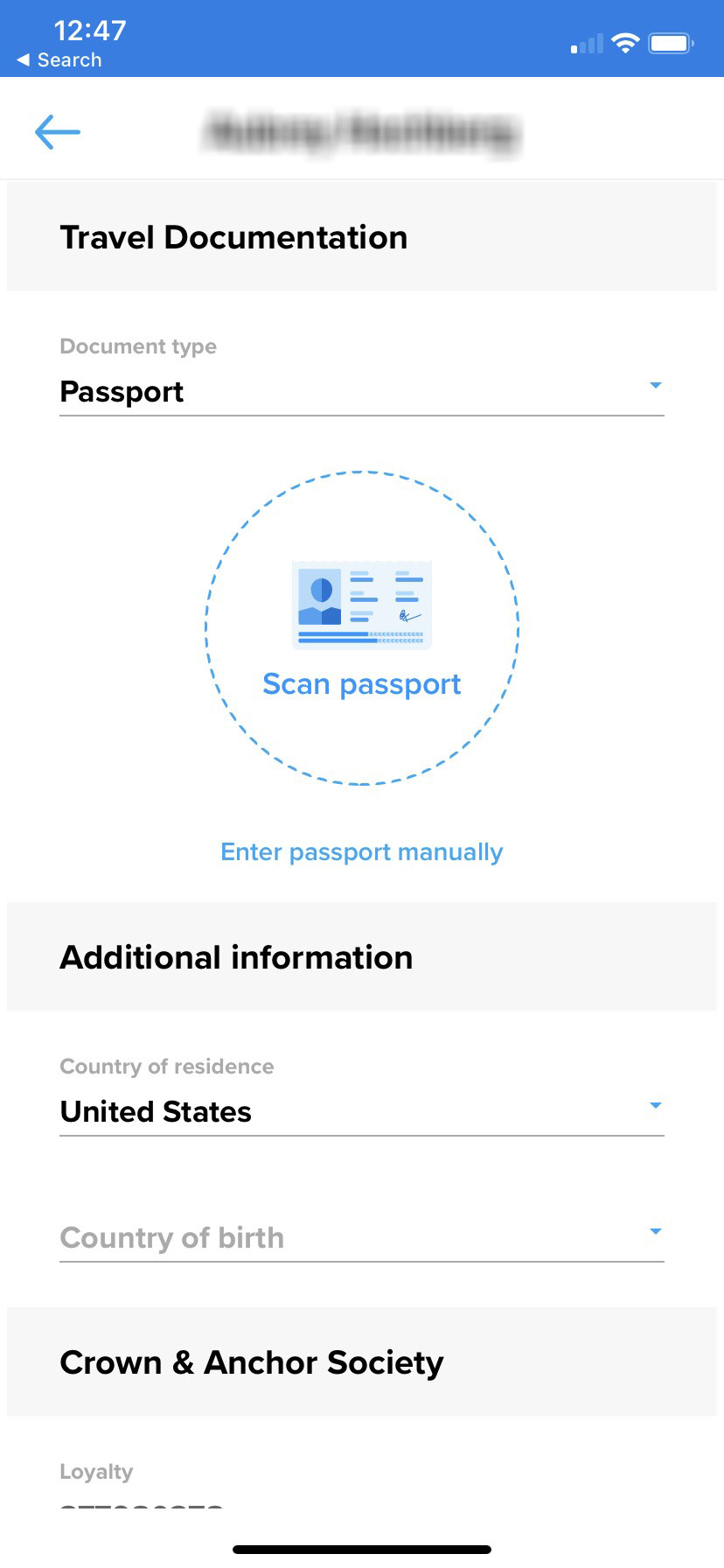Image resolution: width=724 pixels, height=1568 pixels.
Task: Choose Enter passport manually link
Action: [x=362, y=852]
